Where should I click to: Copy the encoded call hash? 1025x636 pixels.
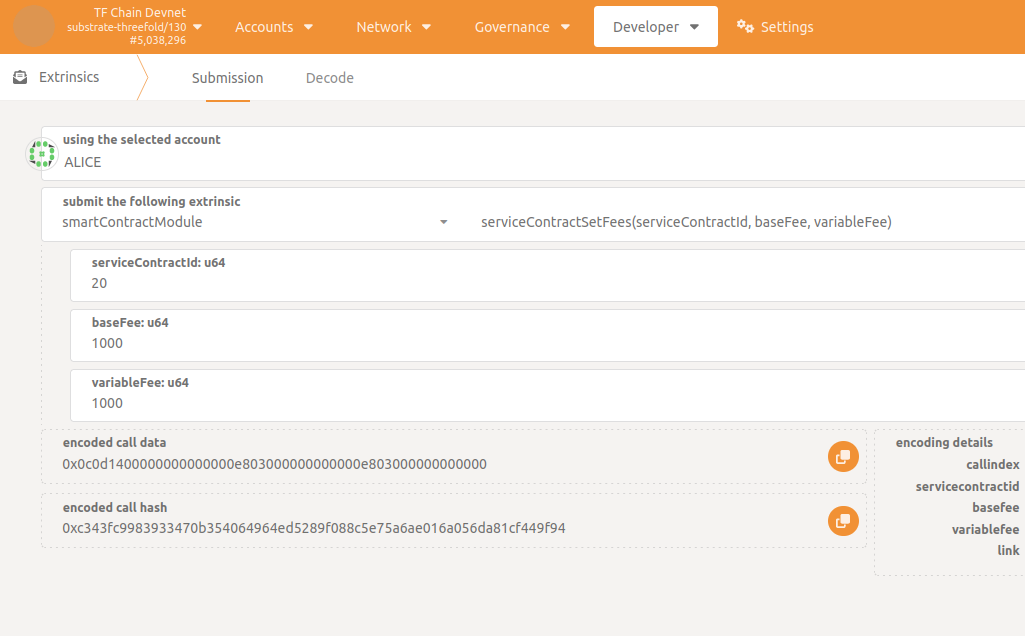pyautogui.click(x=843, y=521)
